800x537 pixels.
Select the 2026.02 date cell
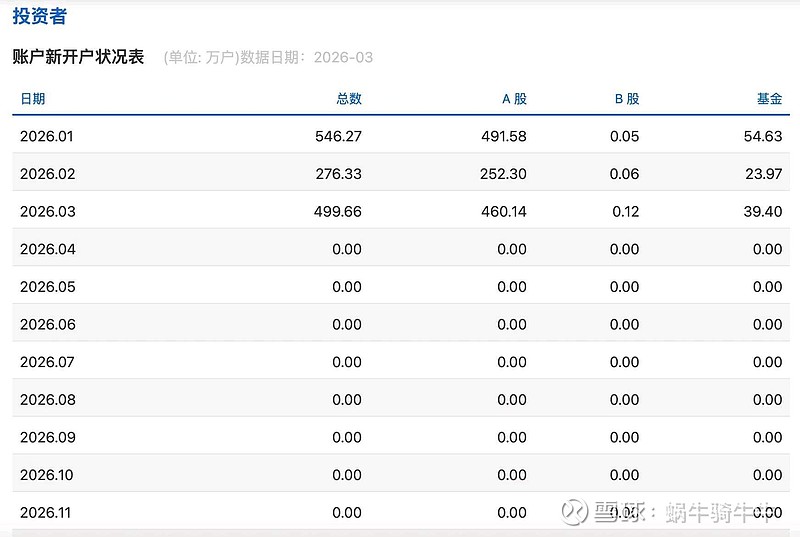(47, 174)
